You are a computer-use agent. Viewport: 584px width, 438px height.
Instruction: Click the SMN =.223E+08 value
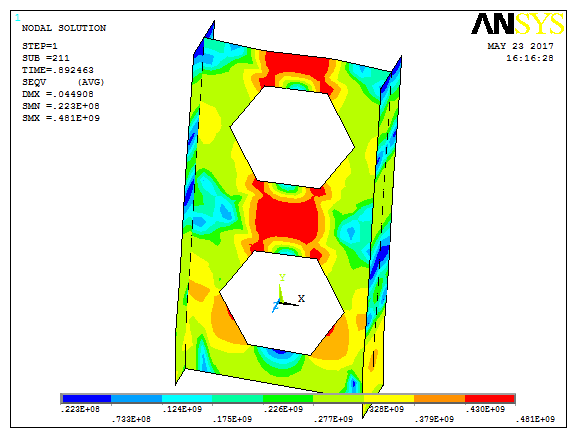61,106
